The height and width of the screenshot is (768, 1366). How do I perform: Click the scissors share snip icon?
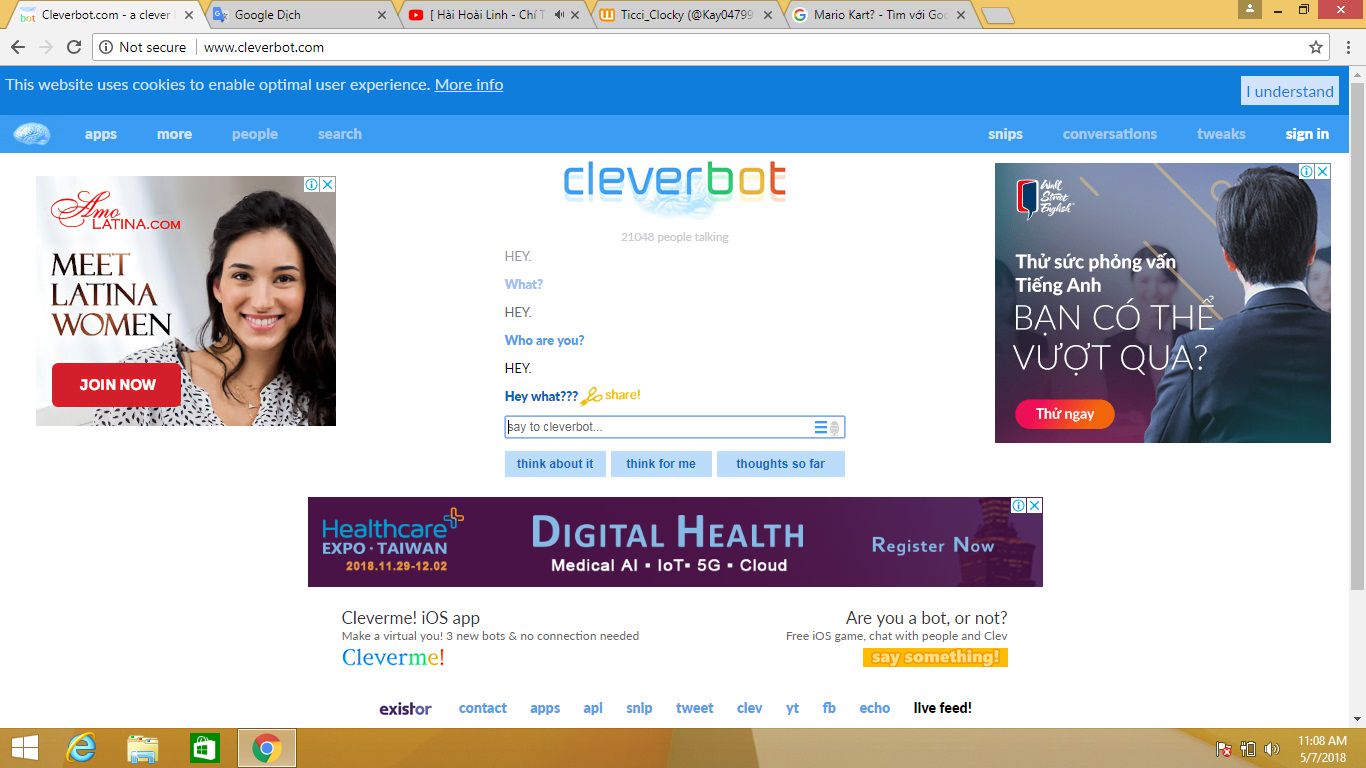(x=591, y=396)
